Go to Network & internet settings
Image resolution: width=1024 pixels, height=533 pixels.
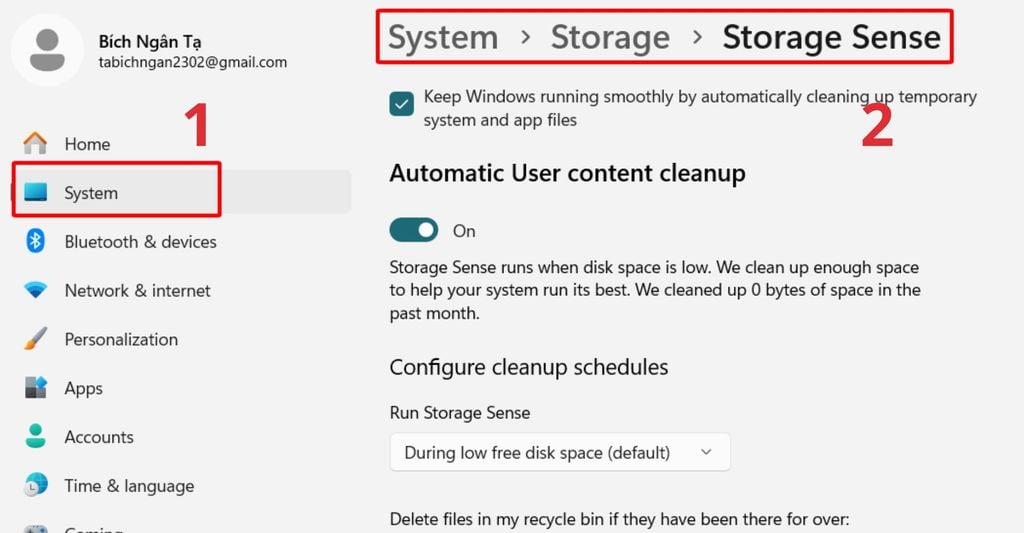[181, 290]
